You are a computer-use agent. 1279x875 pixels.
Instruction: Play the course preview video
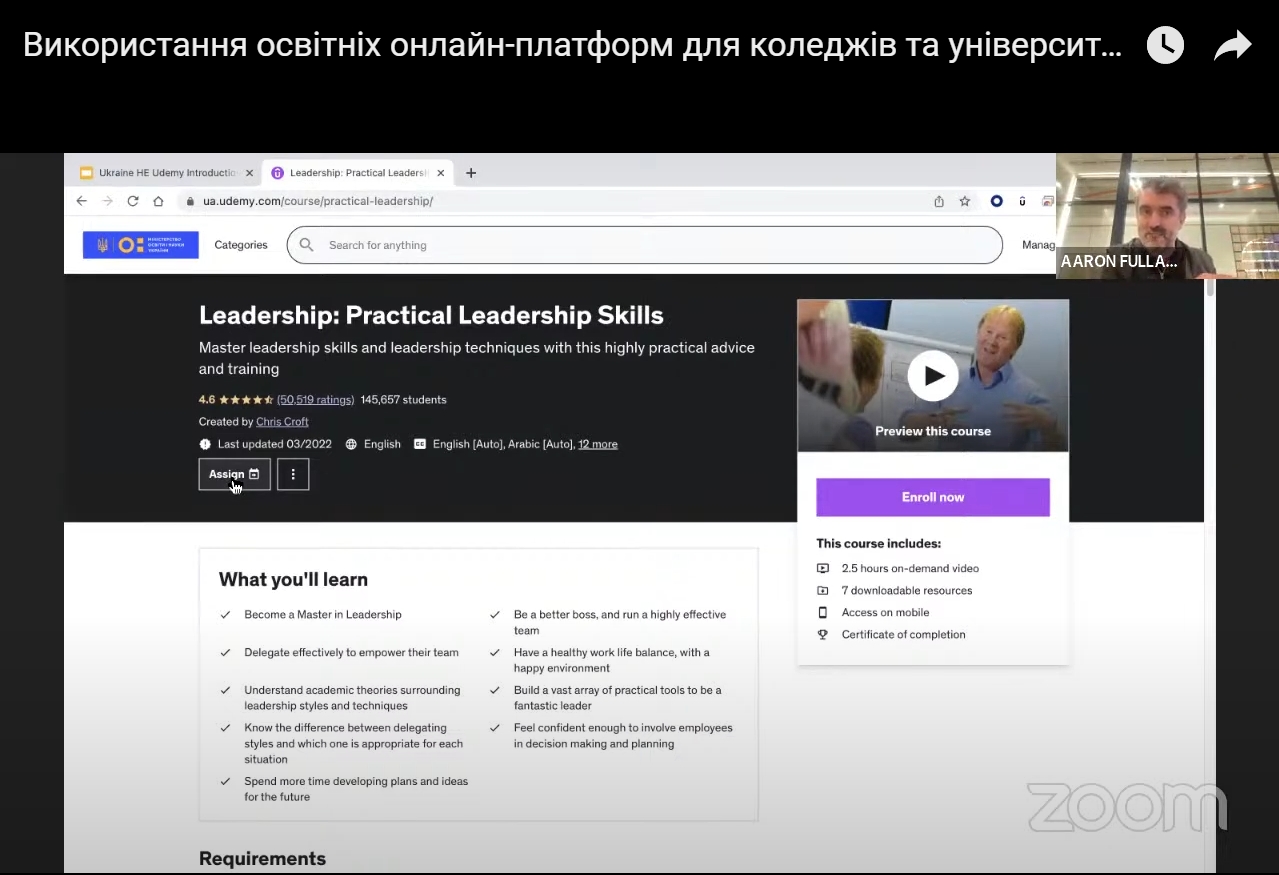933,376
